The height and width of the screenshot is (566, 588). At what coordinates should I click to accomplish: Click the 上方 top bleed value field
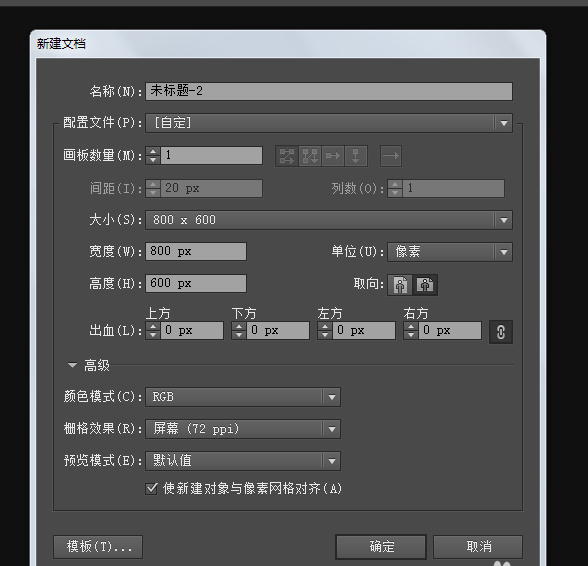tap(192, 330)
